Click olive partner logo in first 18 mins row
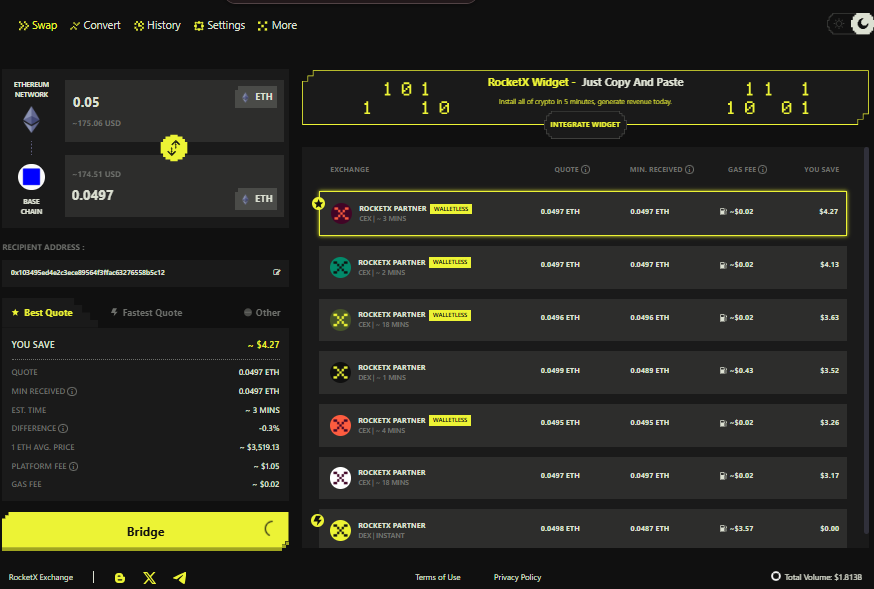The height and width of the screenshot is (589, 874). 340,320
